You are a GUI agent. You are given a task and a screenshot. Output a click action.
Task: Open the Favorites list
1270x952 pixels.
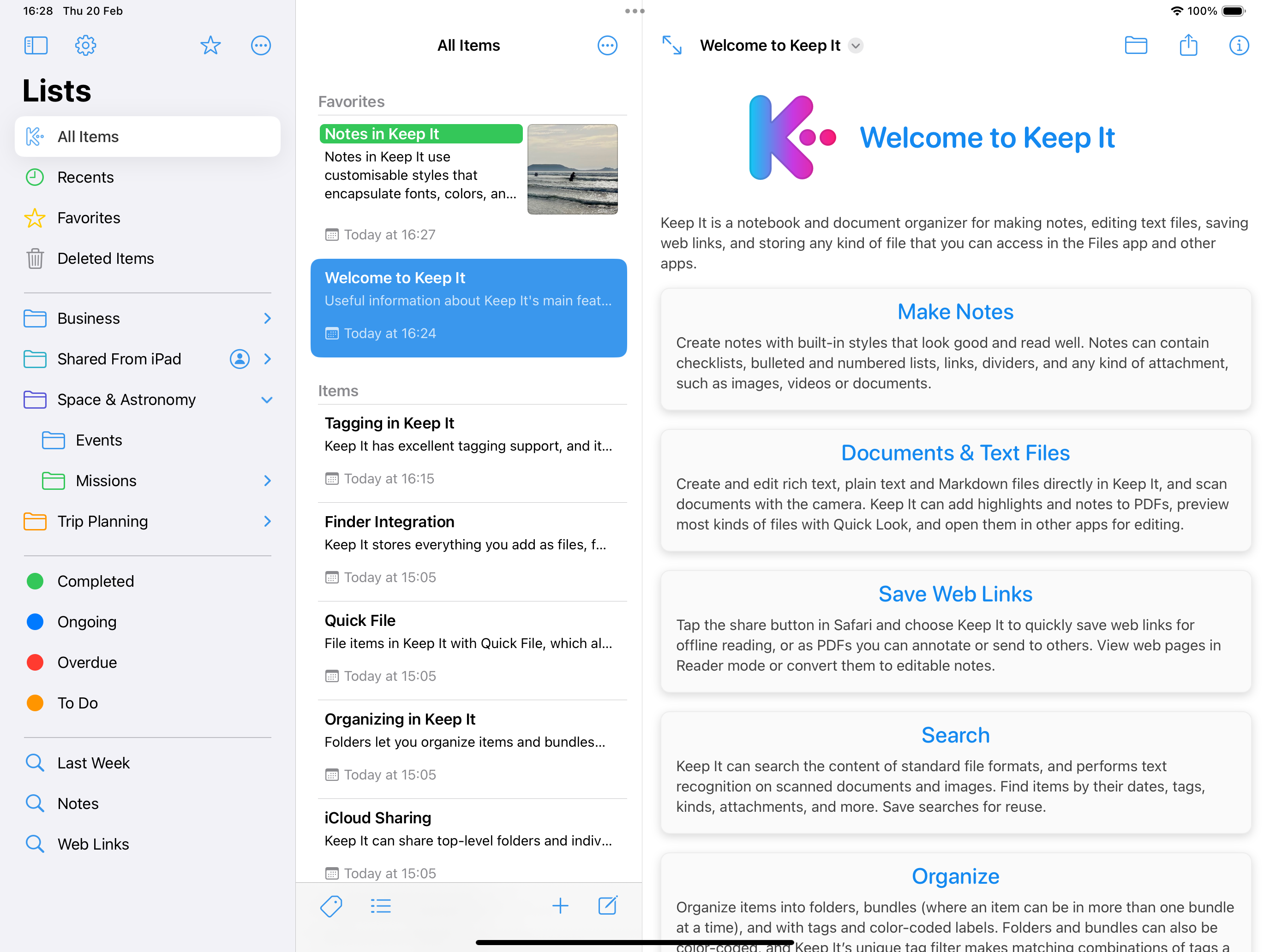(148, 218)
